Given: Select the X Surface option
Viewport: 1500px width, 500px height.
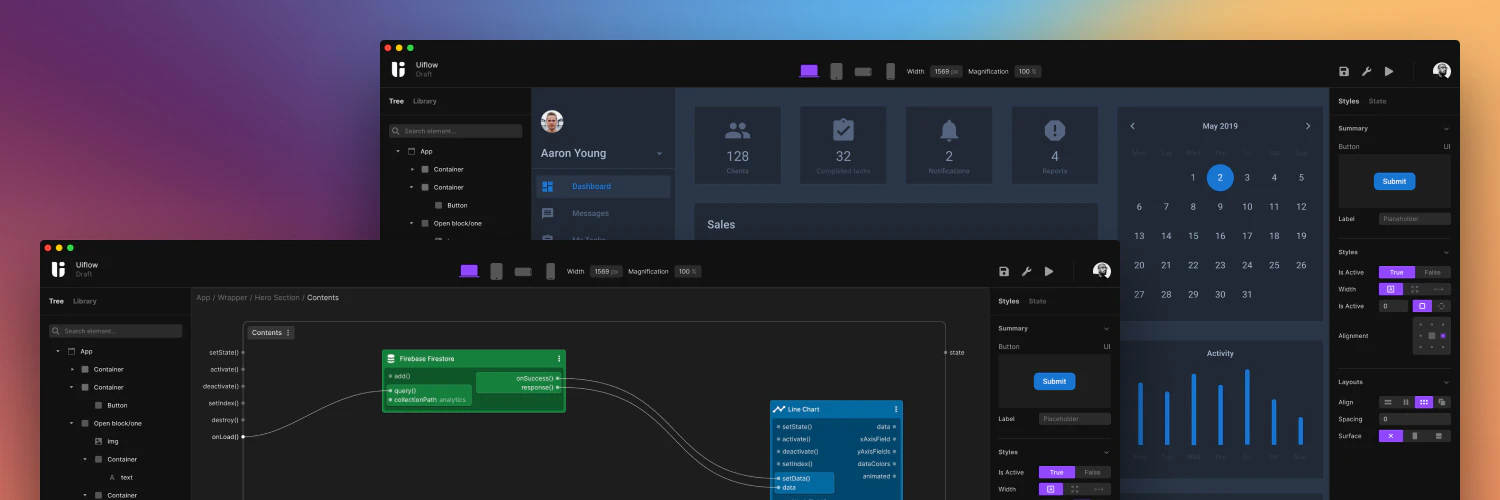Looking at the screenshot, I should (1391, 436).
